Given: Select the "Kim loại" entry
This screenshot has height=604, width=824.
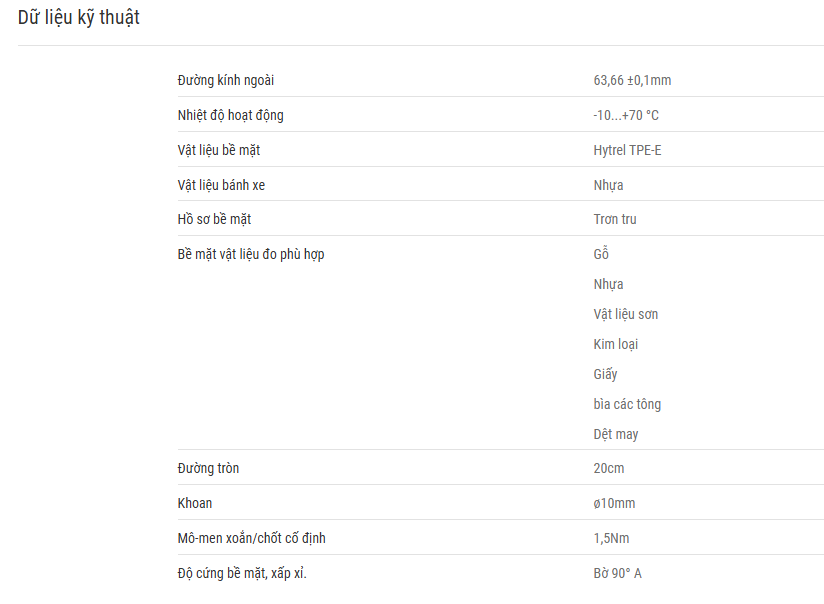Looking at the screenshot, I should 616,344.
